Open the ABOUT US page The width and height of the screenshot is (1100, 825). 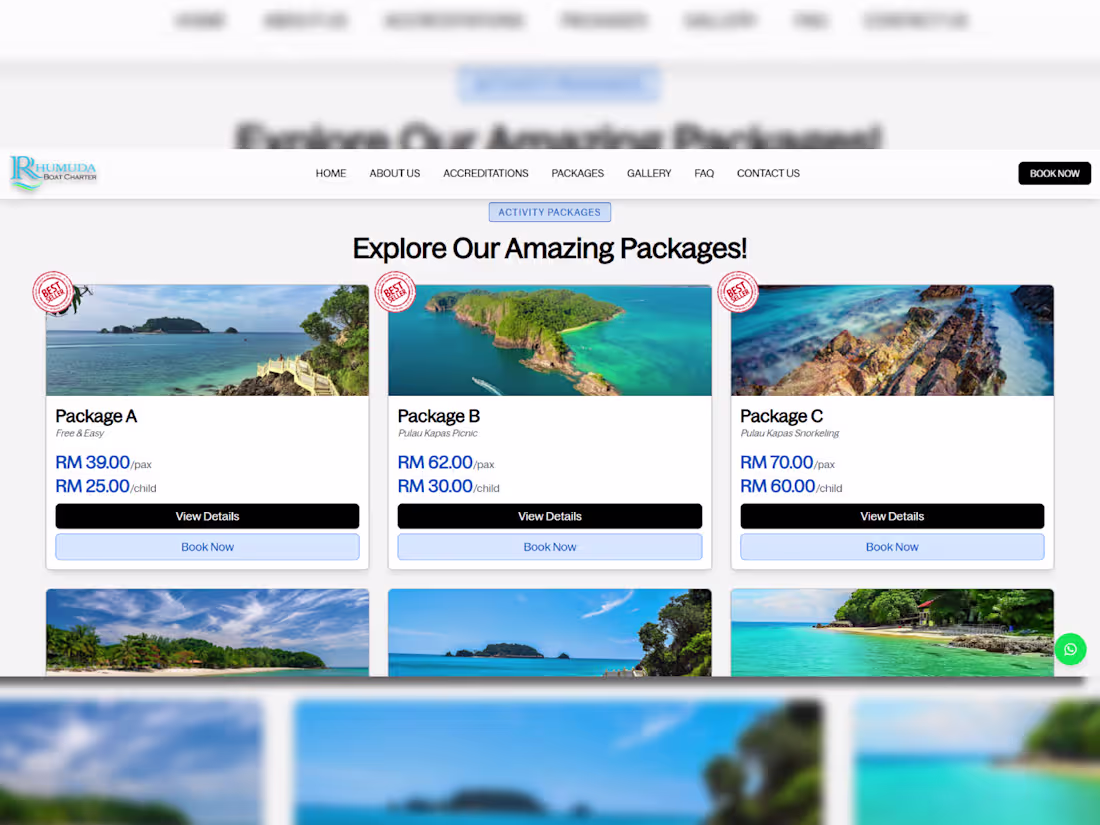click(394, 173)
